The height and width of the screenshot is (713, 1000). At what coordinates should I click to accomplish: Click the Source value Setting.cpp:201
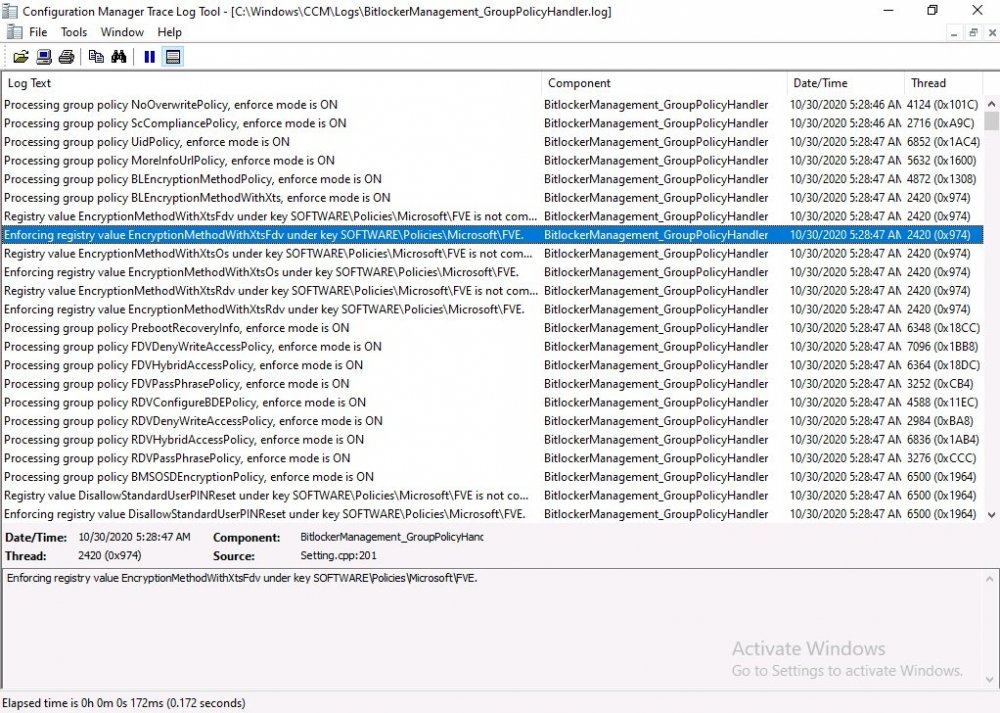pos(338,555)
